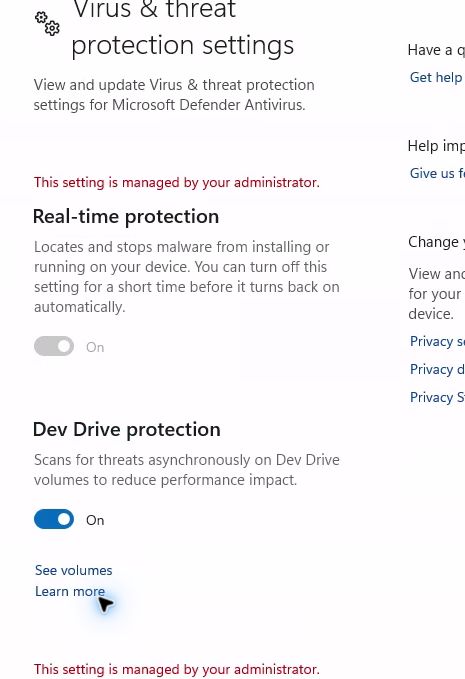
Task: Click the On label beside Dev Drive toggle
Action: point(95,520)
